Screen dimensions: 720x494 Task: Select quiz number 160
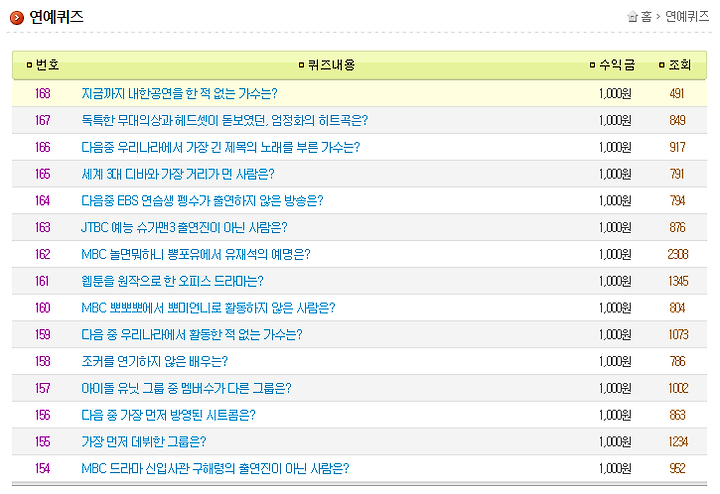tap(43, 308)
